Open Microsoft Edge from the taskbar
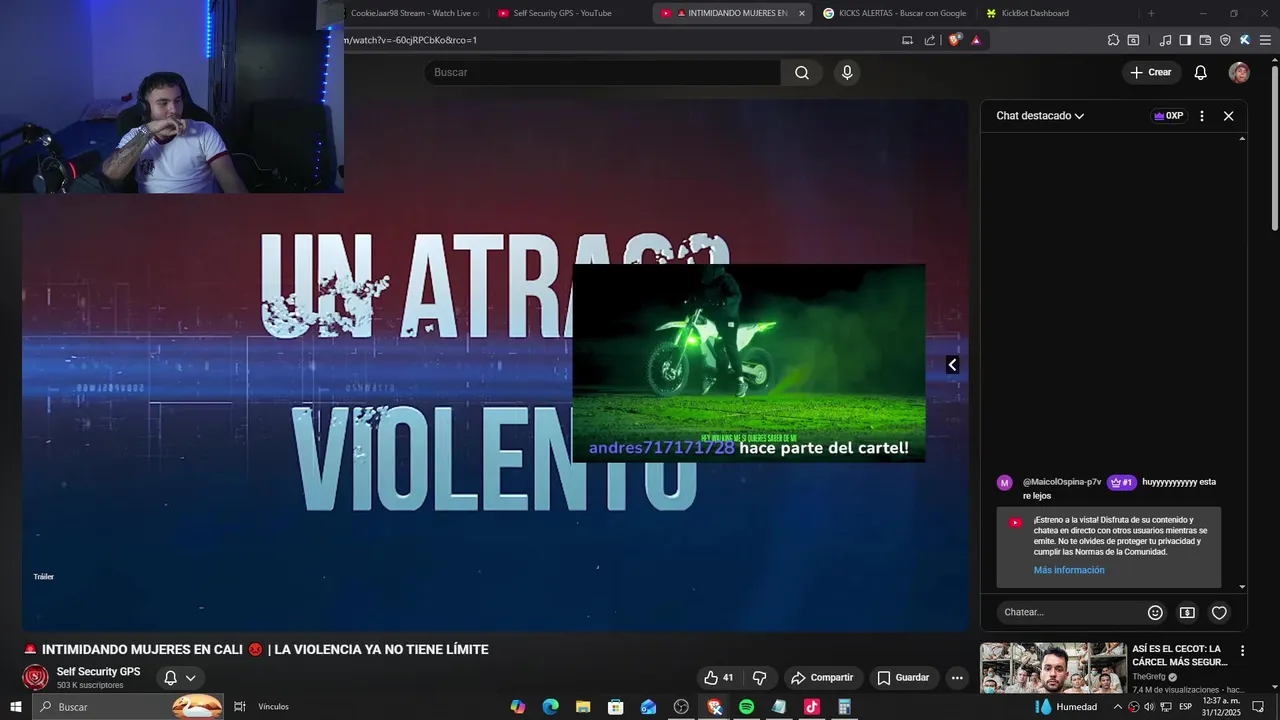The image size is (1280, 720). click(x=550, y=707)
